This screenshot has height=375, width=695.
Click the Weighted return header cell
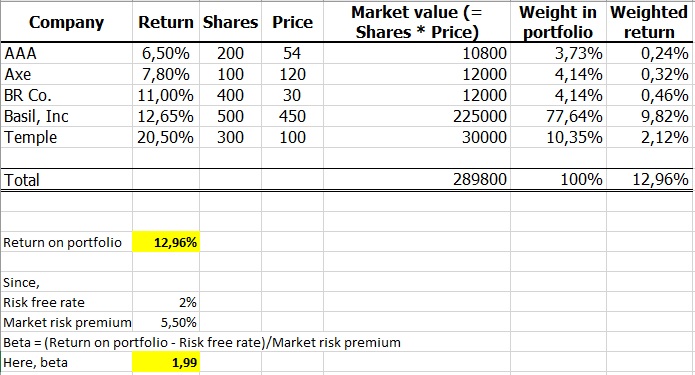649,22
